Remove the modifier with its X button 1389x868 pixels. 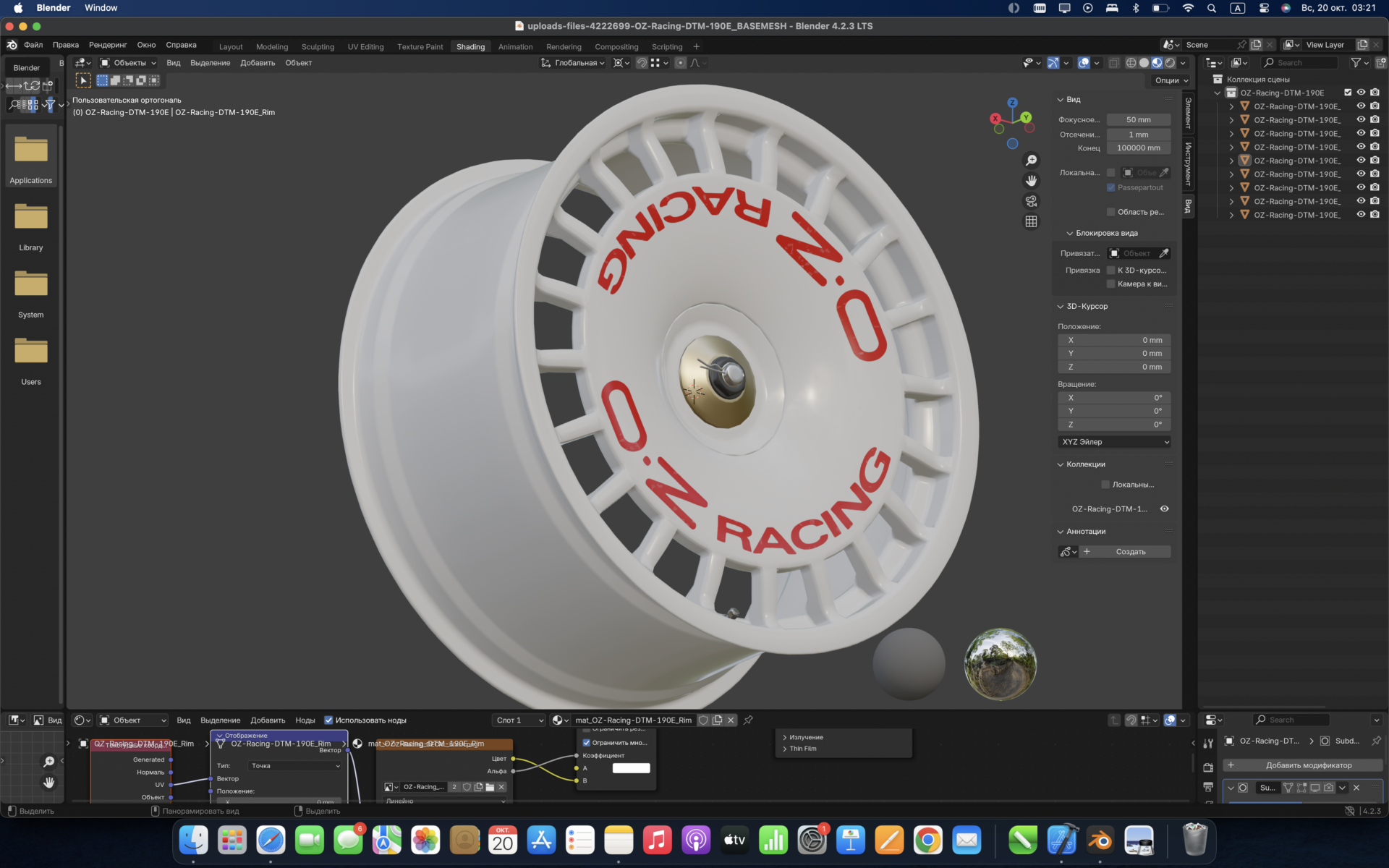[x=1356, y=788]
